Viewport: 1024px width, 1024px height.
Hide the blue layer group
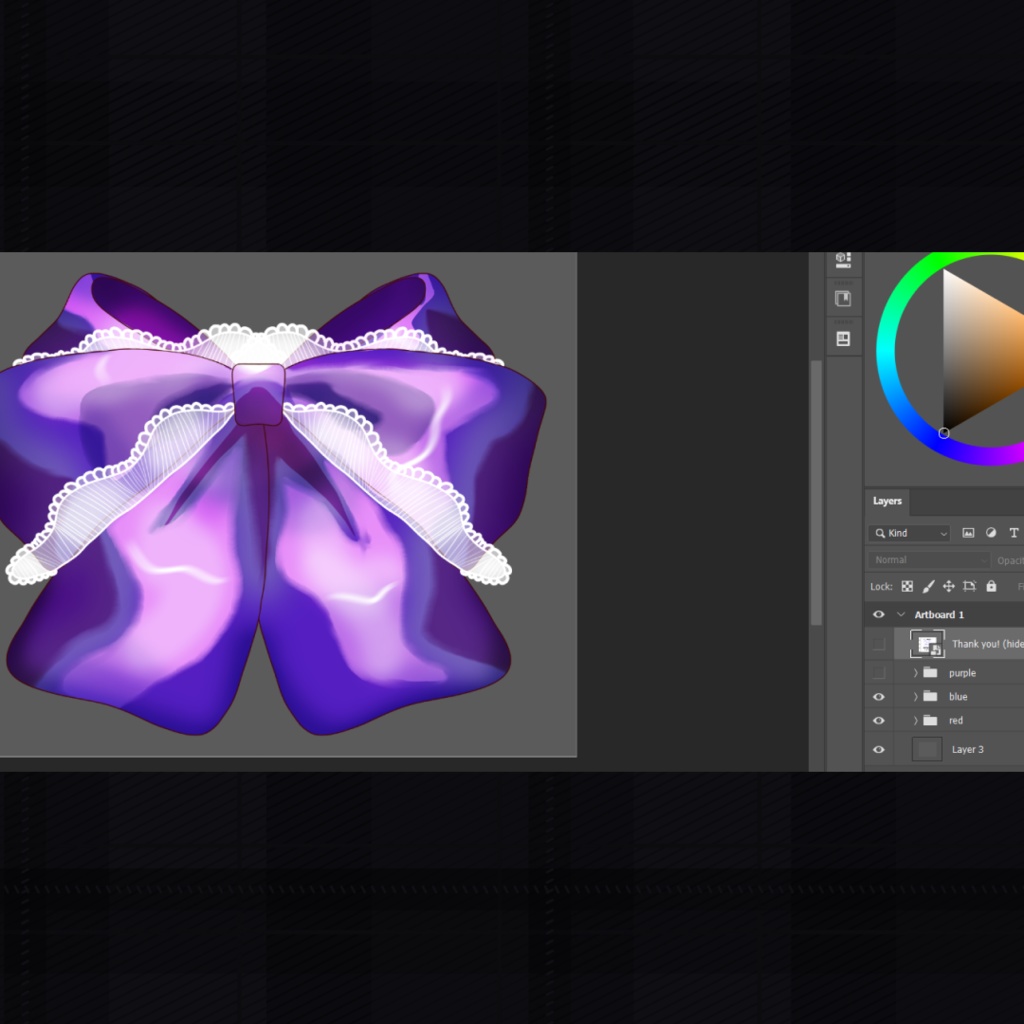pyautogui.click(x=877, y=697)
